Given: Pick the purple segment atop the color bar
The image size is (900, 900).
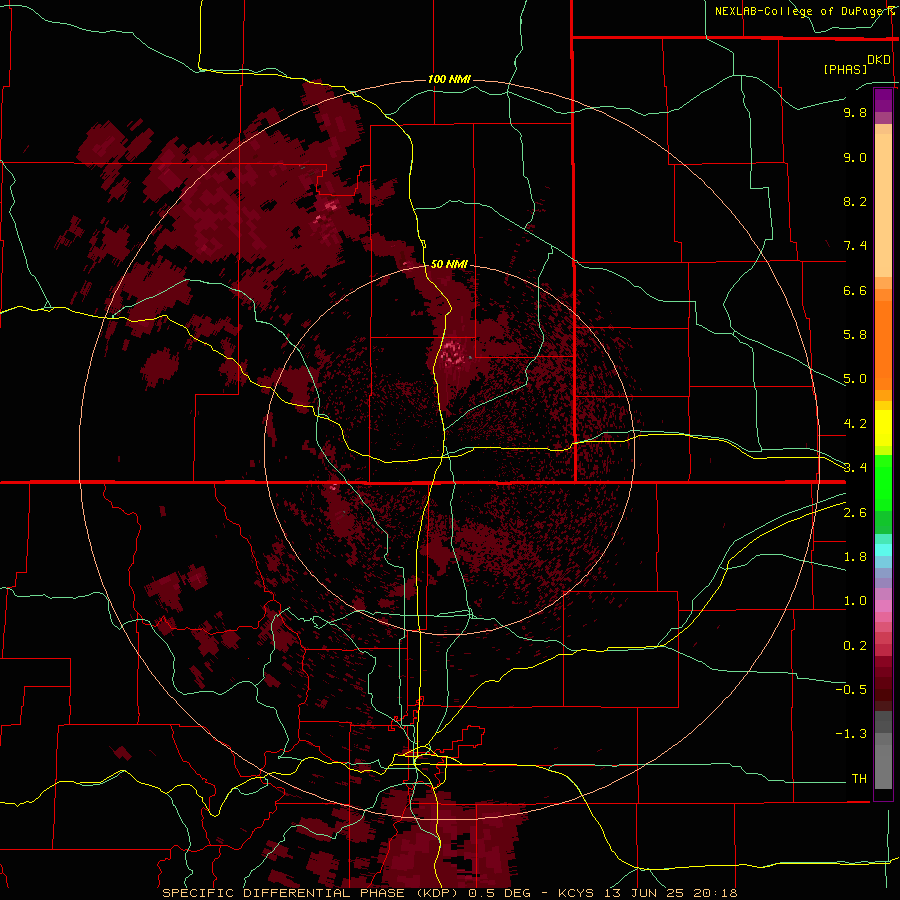Looking at the screenshot, I should click(x=883, y=100).
